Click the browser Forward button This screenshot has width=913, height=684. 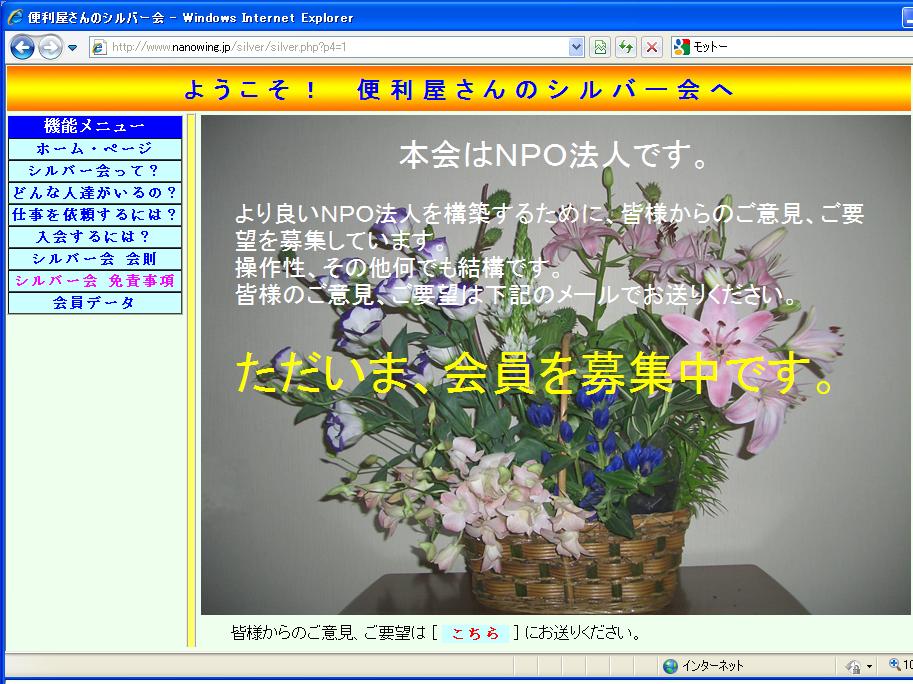(x=49, y=47)
